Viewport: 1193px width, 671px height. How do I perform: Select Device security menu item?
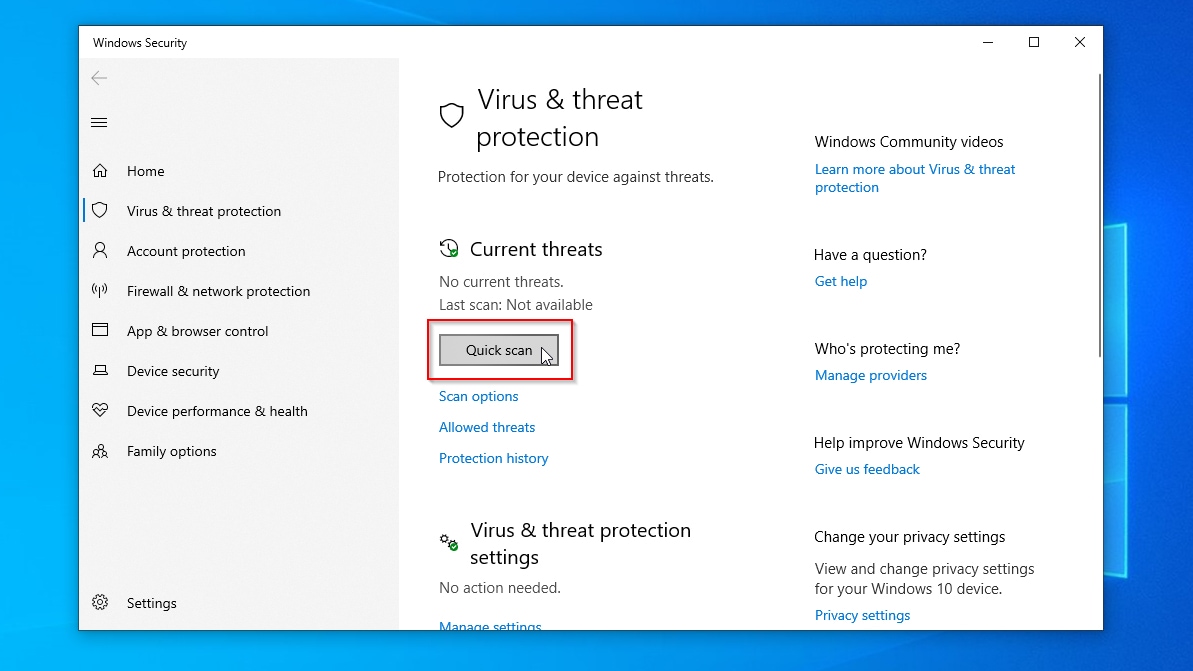pyautogui.click(x=173, y=371)
